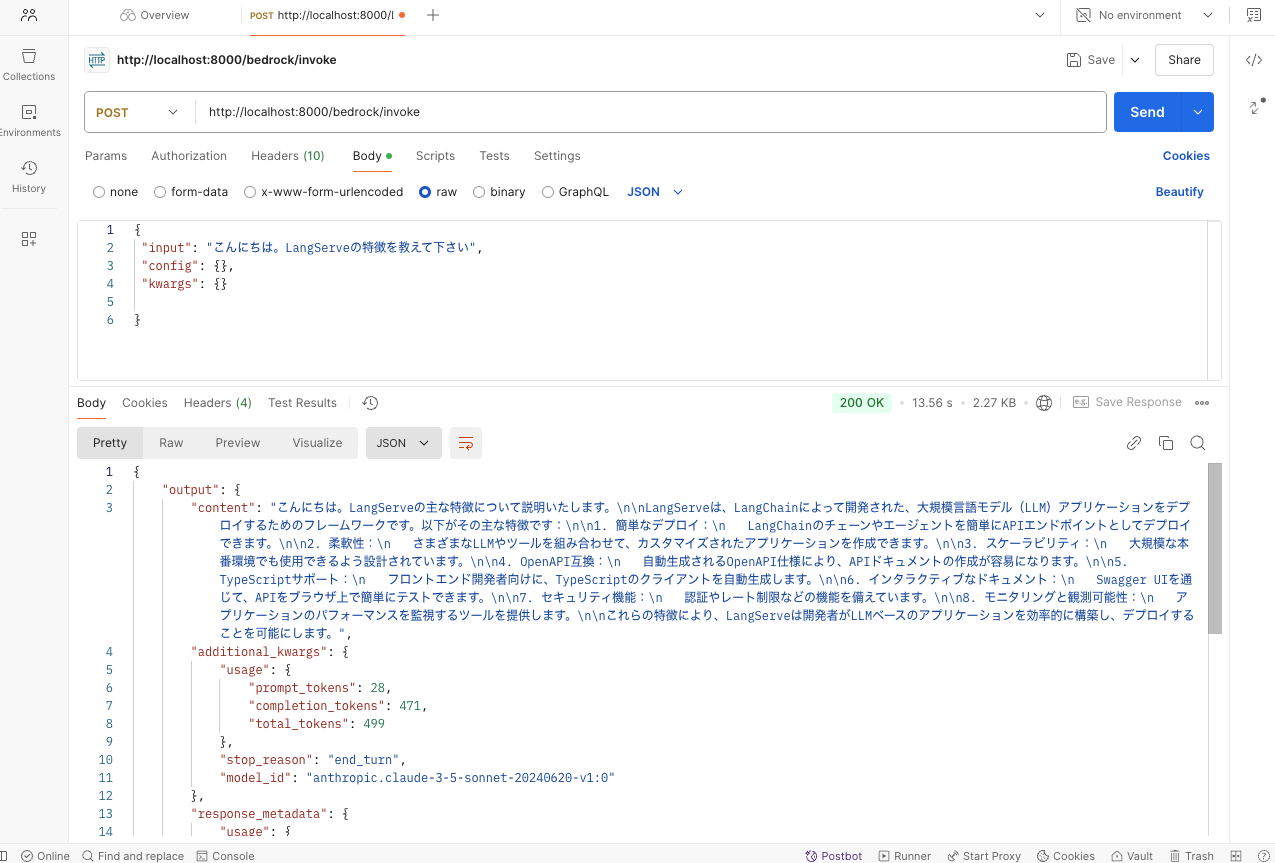Screen dimensions: 1275x863
Task: Send the POST request
Action: pos(1147,112)
